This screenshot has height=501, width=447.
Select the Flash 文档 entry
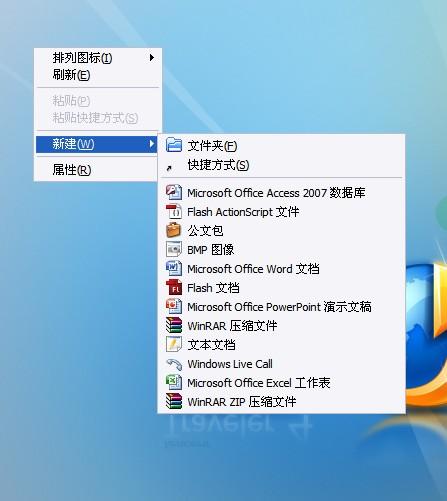click(x=282, y=288)
